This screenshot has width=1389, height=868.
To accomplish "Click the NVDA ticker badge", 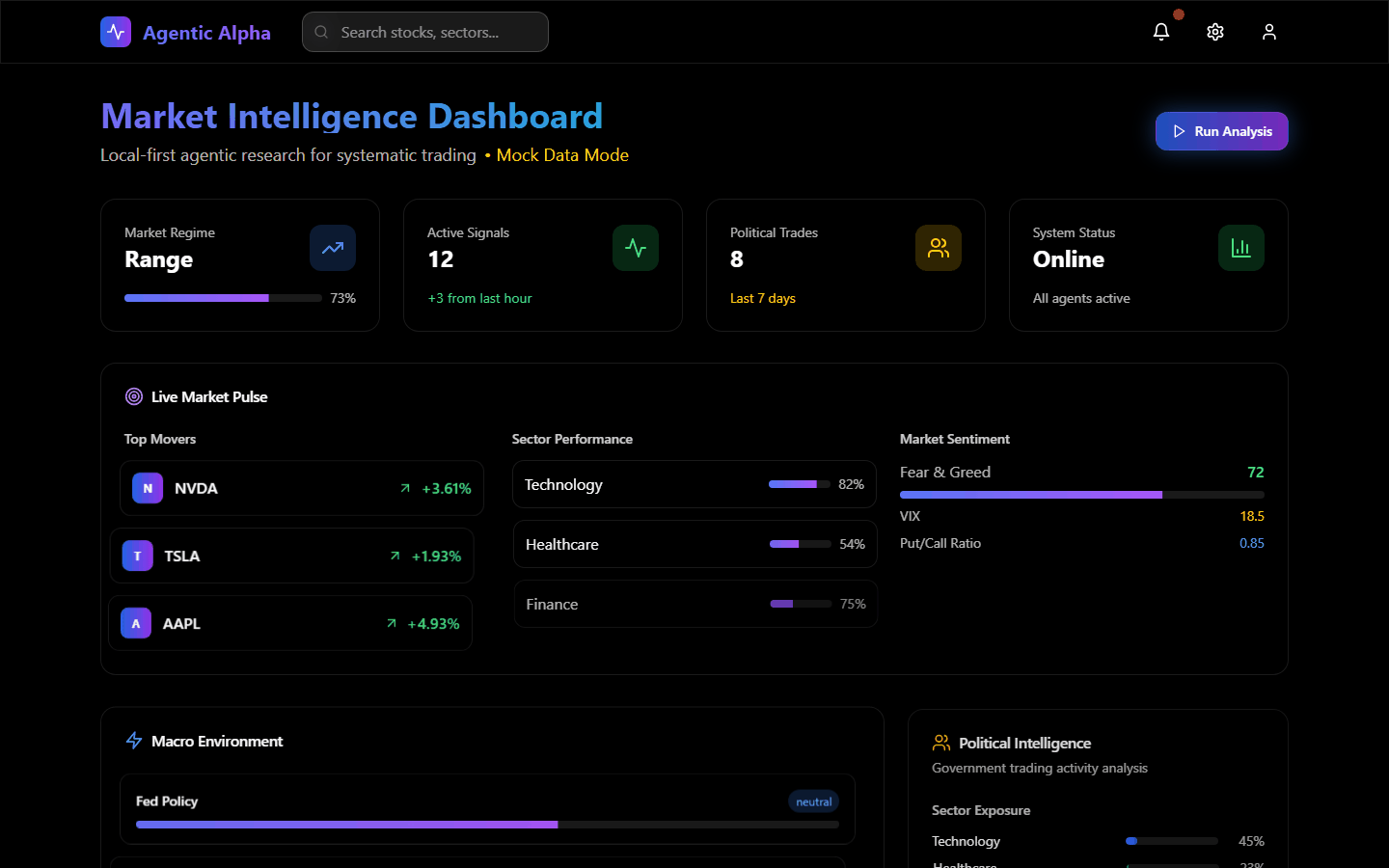I will 148,488.
